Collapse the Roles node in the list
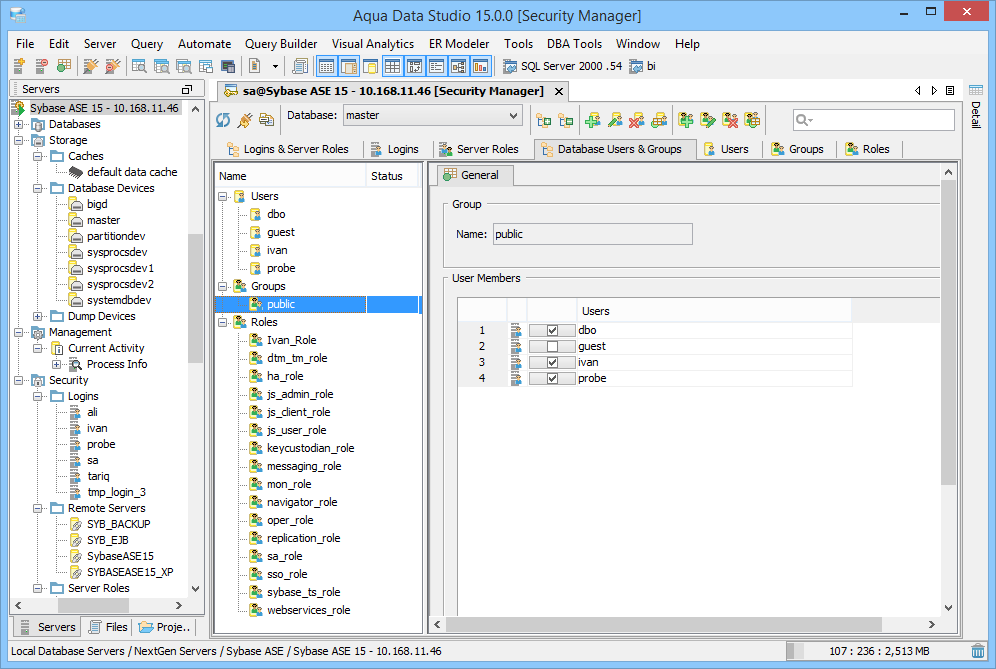 223,322
